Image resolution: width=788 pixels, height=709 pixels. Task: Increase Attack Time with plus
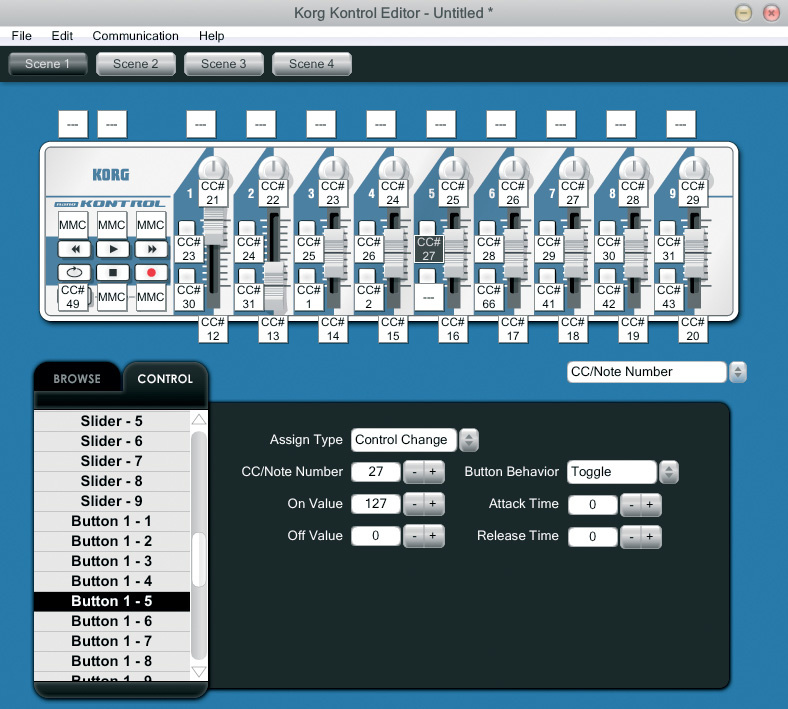pos(650,505)
